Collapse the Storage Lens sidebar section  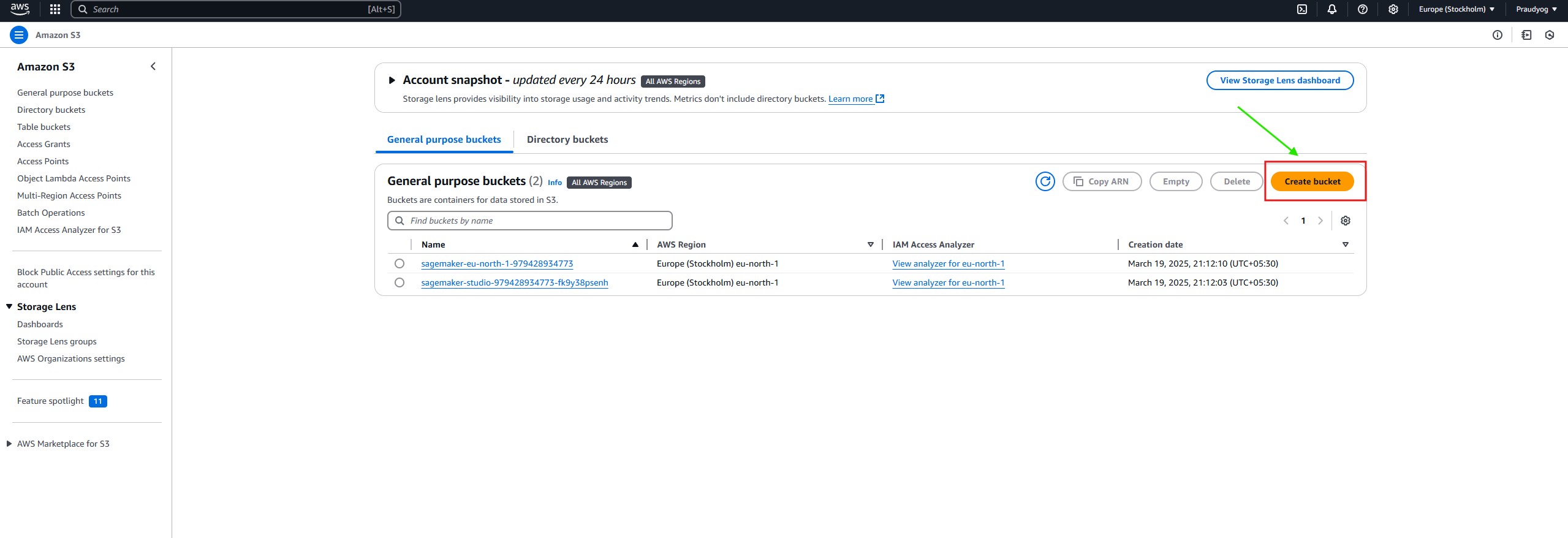9,306
